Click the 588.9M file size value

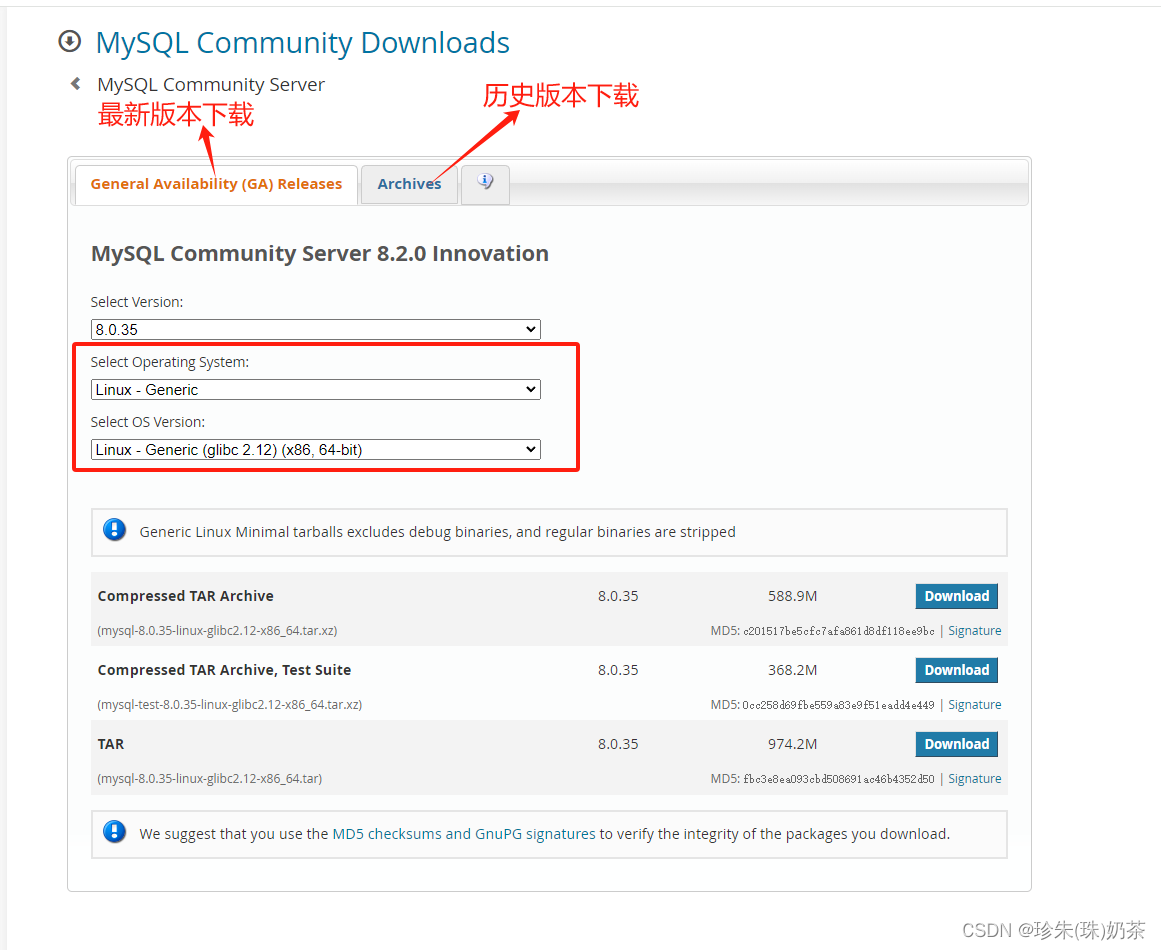[x=792, y=596]
